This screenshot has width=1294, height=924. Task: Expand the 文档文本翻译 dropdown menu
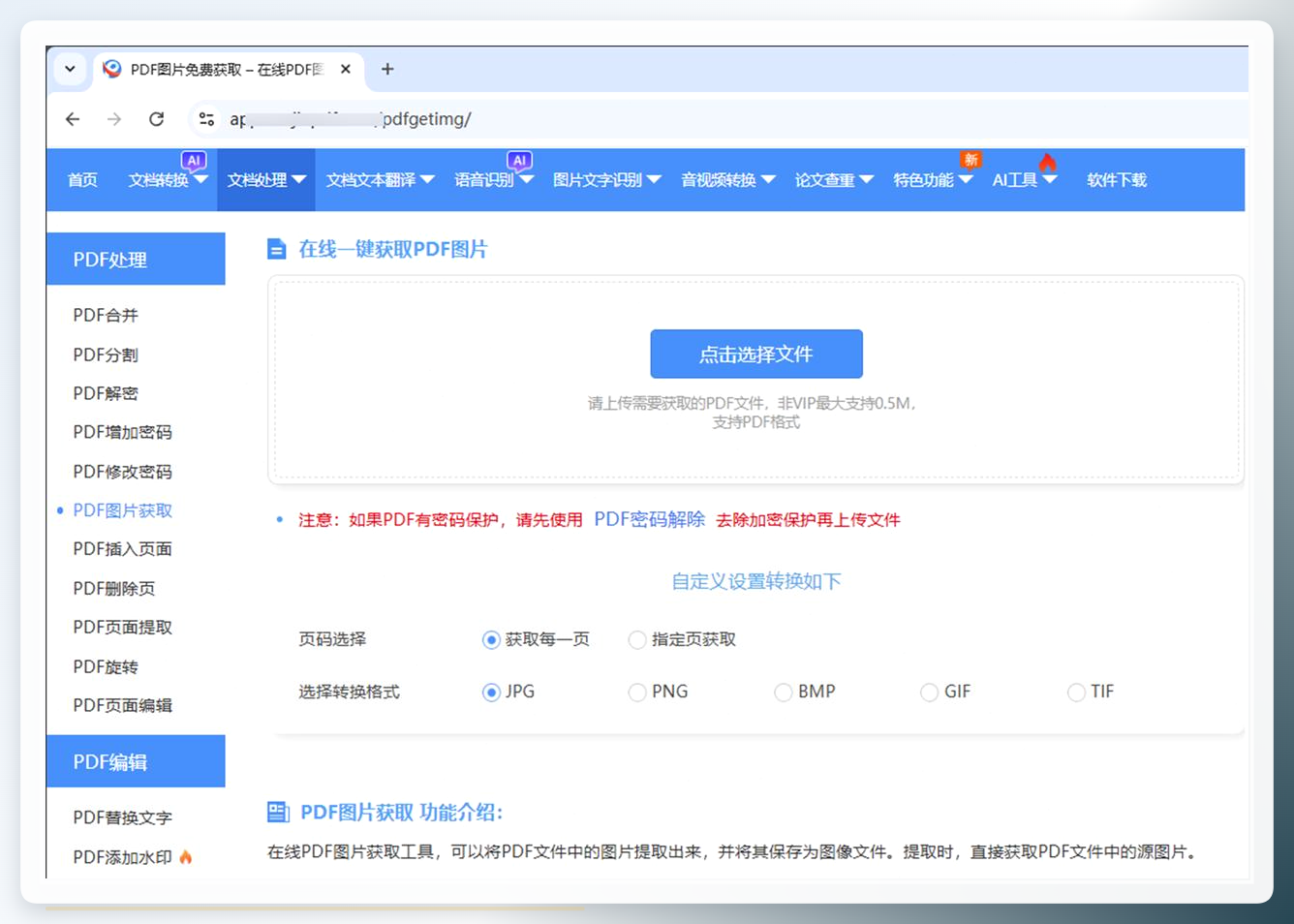380,180
